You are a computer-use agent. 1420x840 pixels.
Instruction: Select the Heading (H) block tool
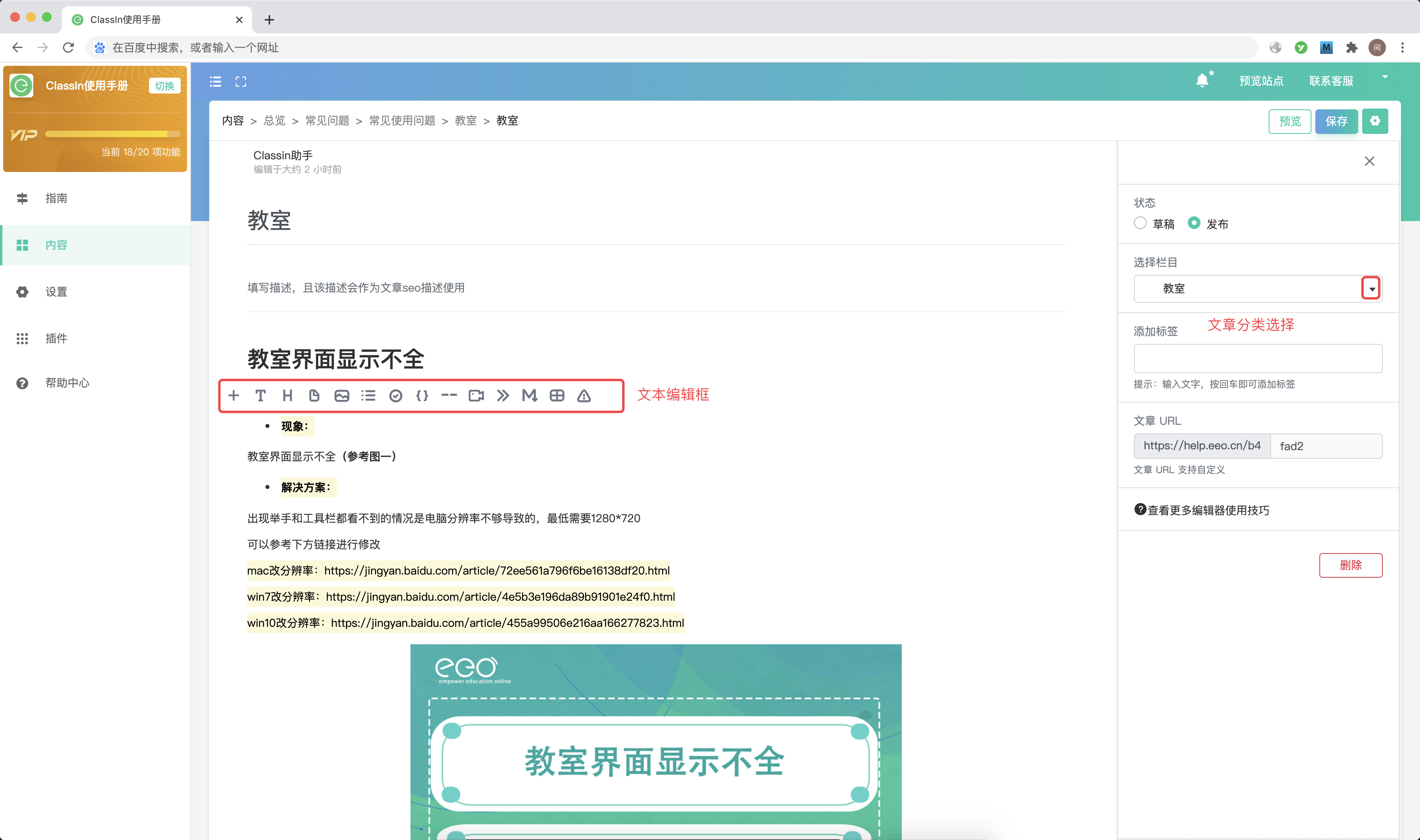tap(288, 396)
